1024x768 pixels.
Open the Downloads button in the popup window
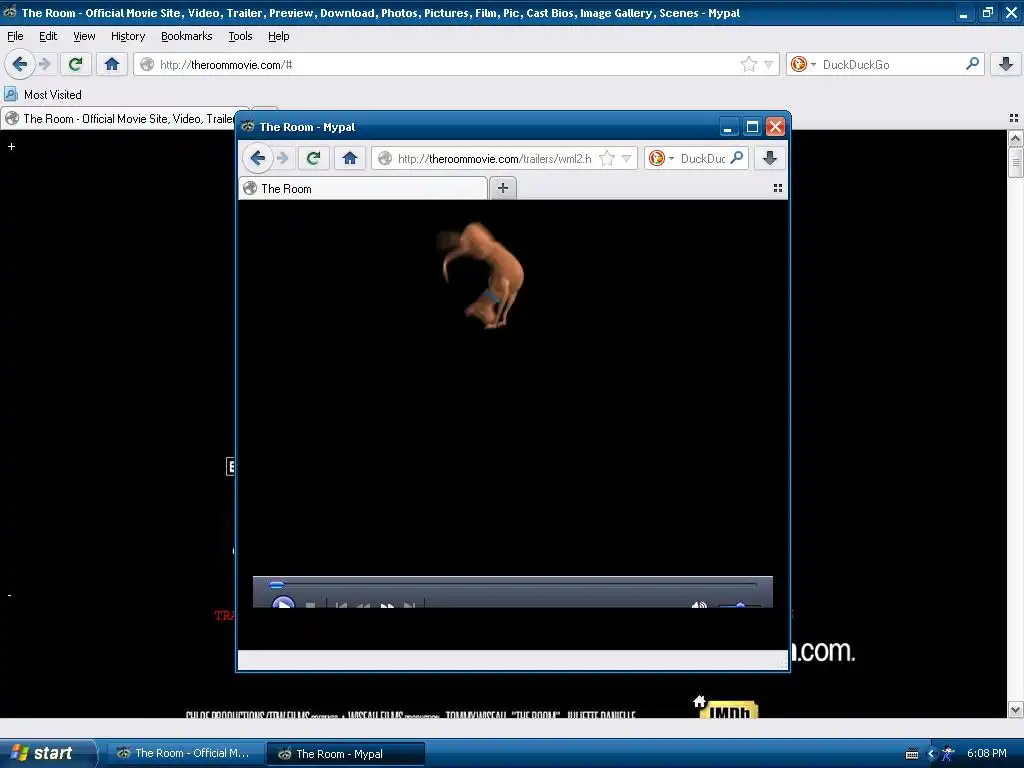[x=770, y=158]
